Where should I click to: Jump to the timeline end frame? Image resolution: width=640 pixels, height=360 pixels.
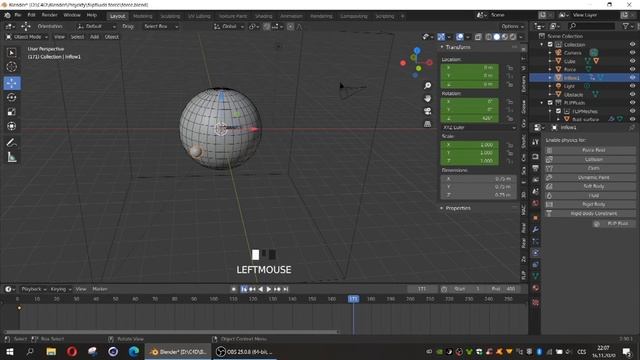click(x=286, y=289)
